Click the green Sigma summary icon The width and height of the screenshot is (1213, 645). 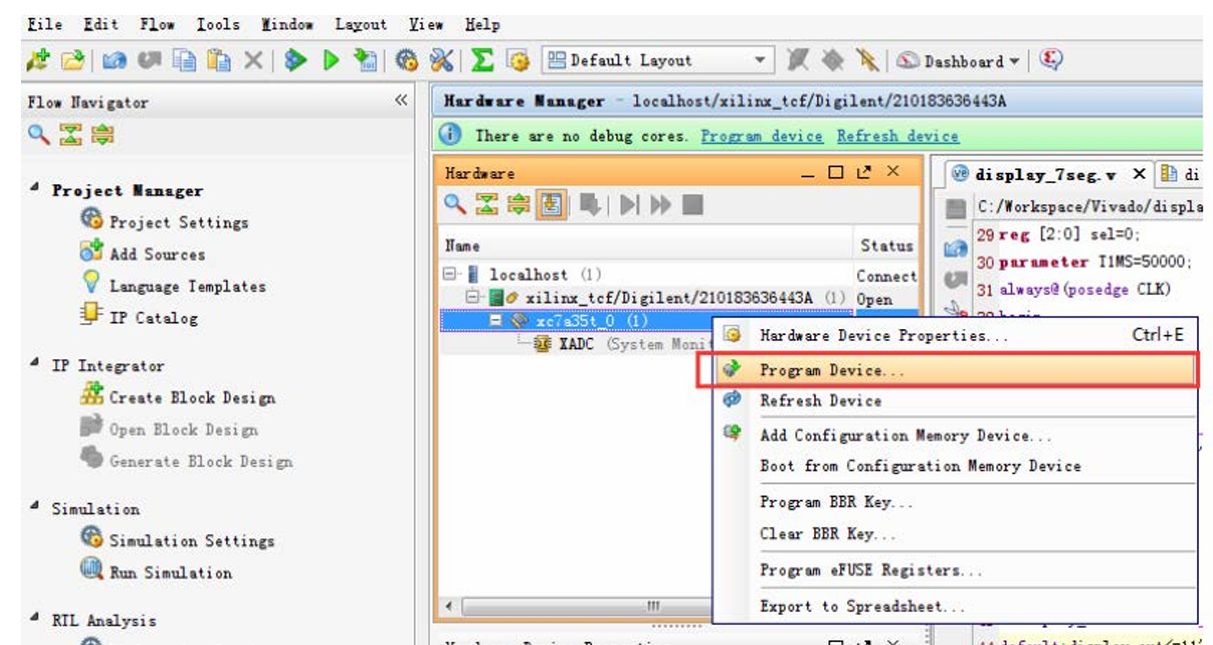tap(482, 61)
